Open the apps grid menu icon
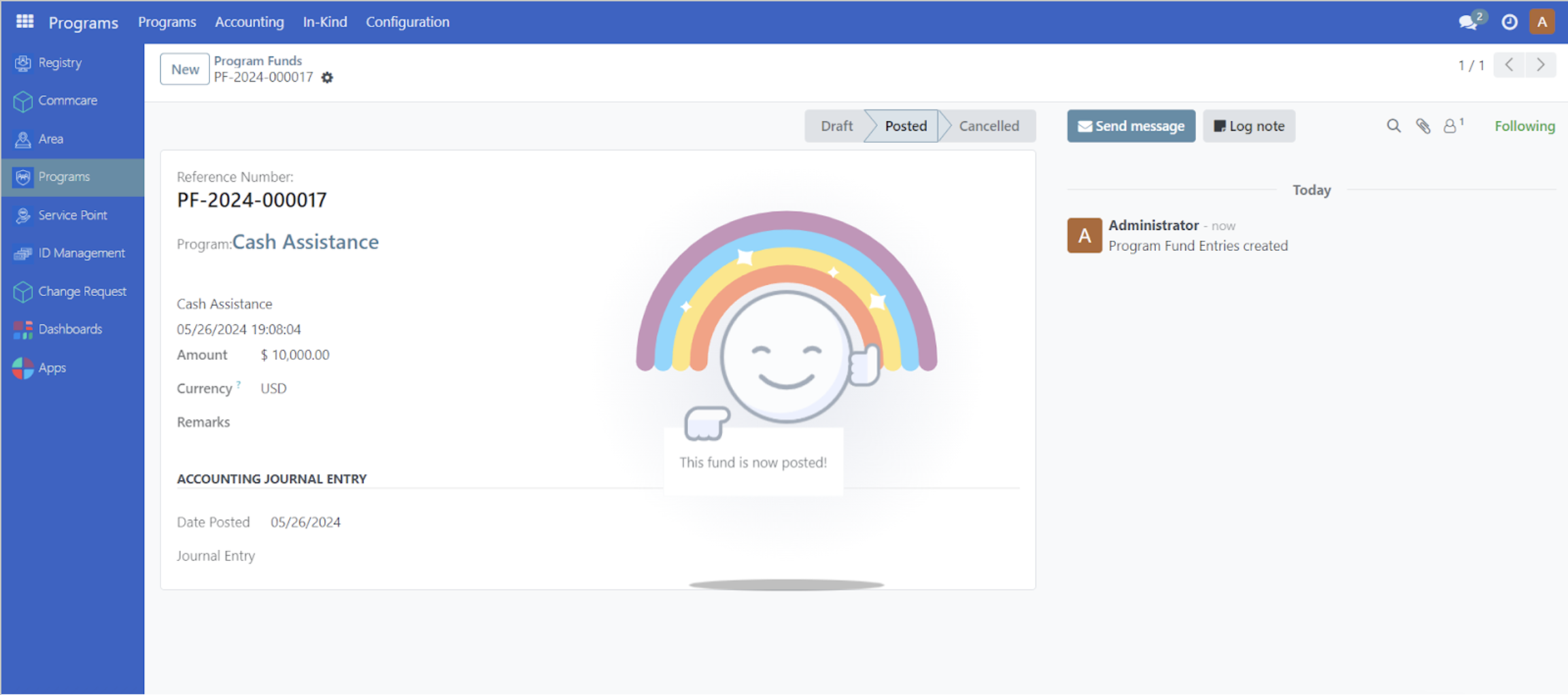The image size is (1568, 695). point(24,22)
